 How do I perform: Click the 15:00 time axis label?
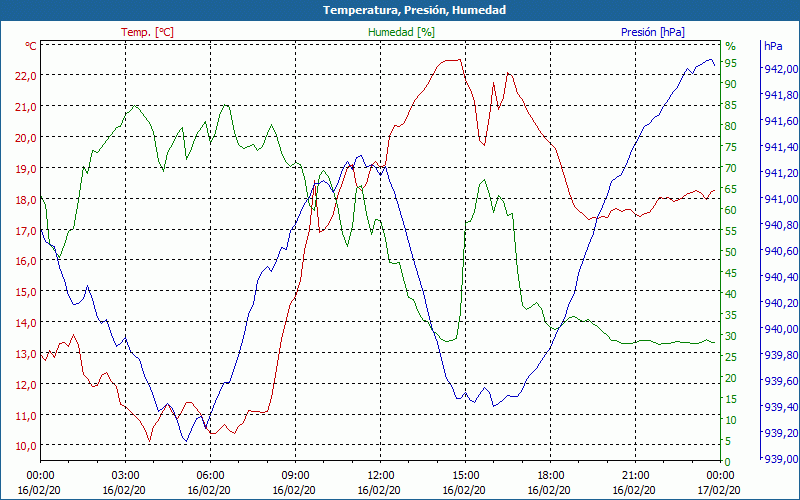click(x=465, y=476)
